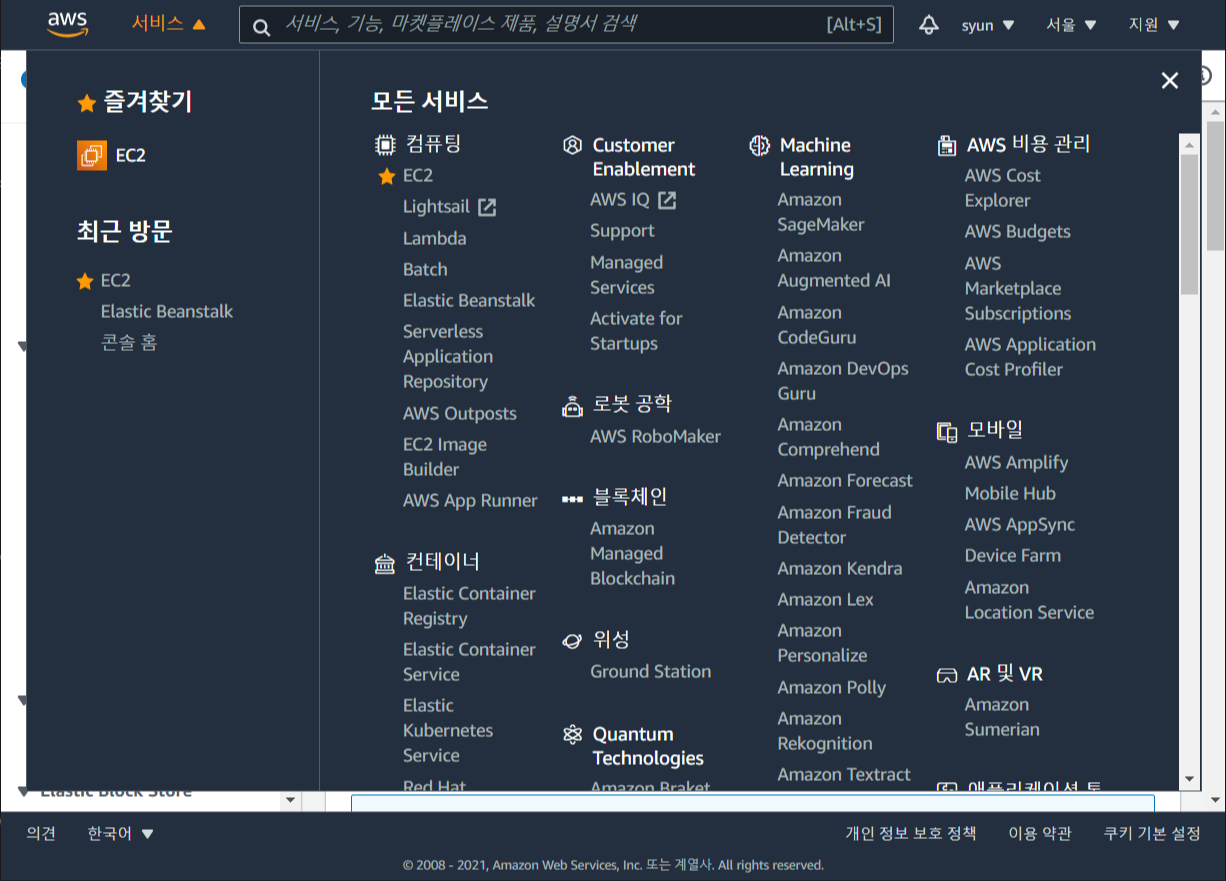Click the star beside EC2 in 최근 방문

[86, 281]
